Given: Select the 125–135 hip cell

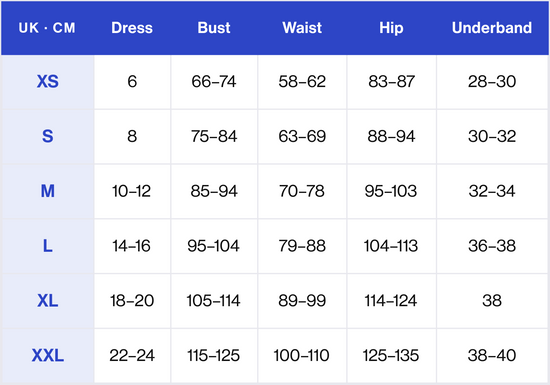Looking at the screenshot, I should point(391,355).
